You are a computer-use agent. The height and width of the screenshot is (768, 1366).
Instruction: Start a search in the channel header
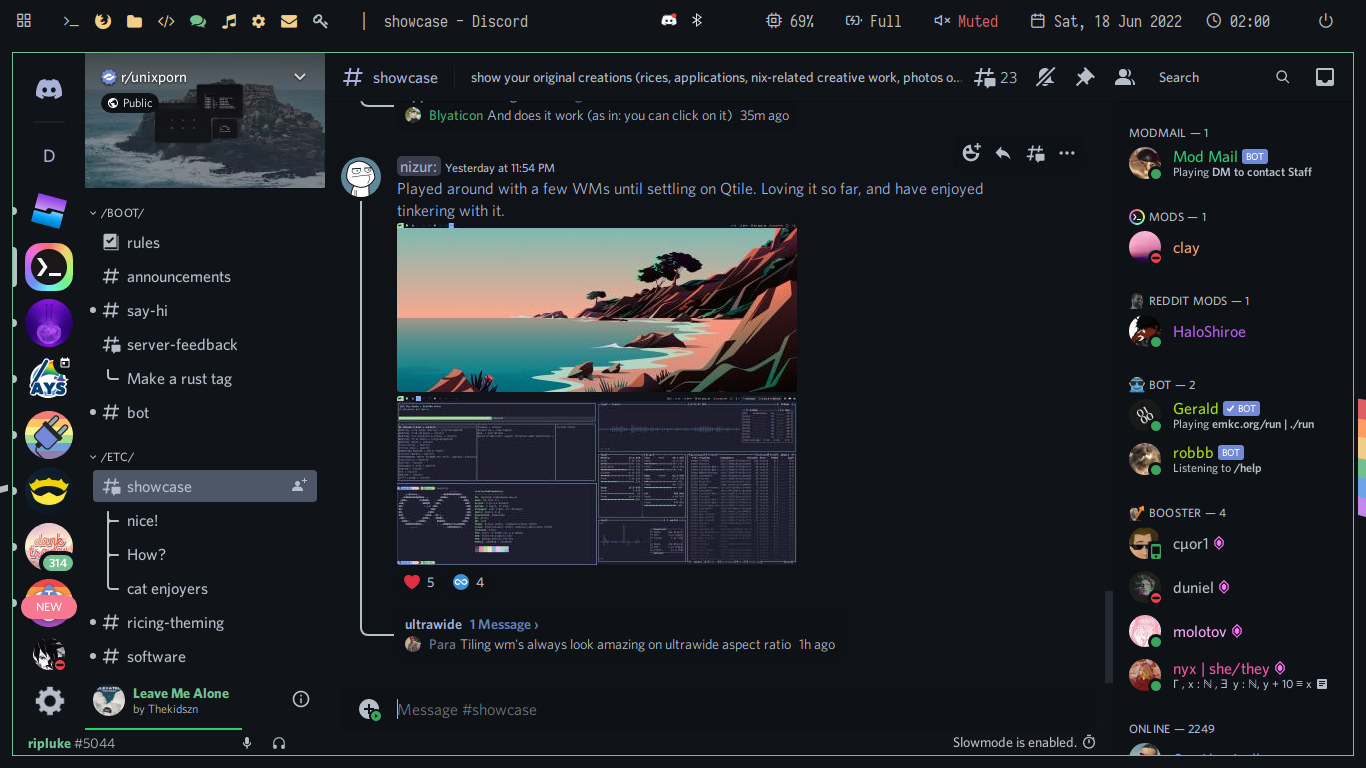click(x=1283, y=77)
